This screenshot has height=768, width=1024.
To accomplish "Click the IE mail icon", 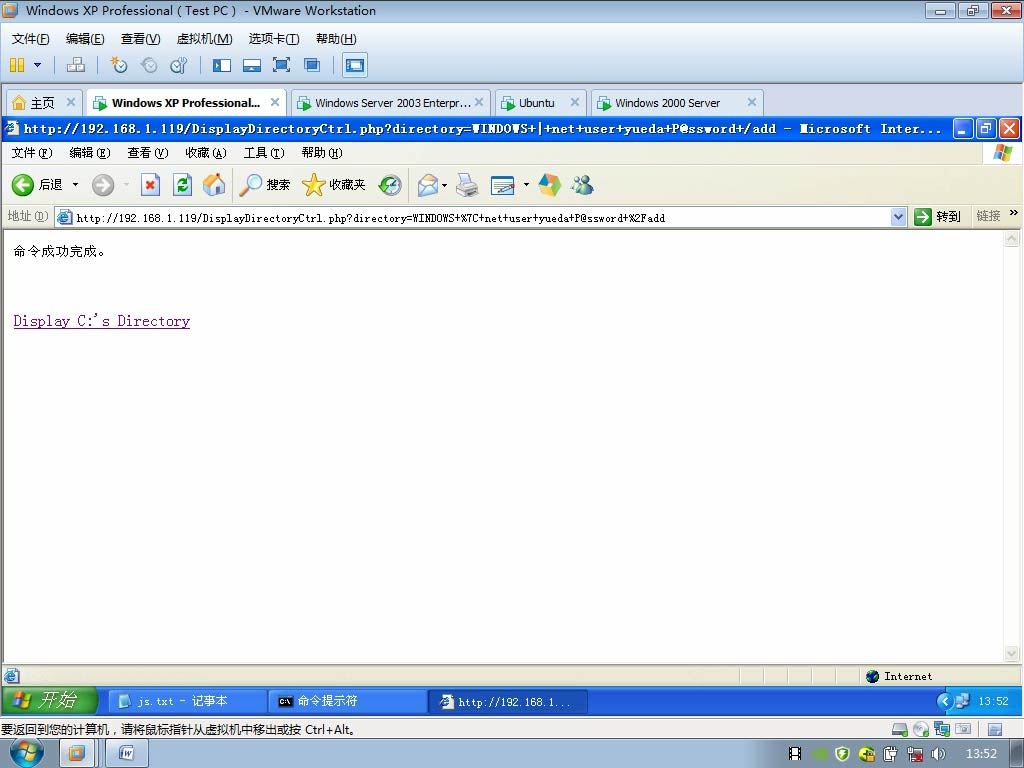I will coord(428,185).
